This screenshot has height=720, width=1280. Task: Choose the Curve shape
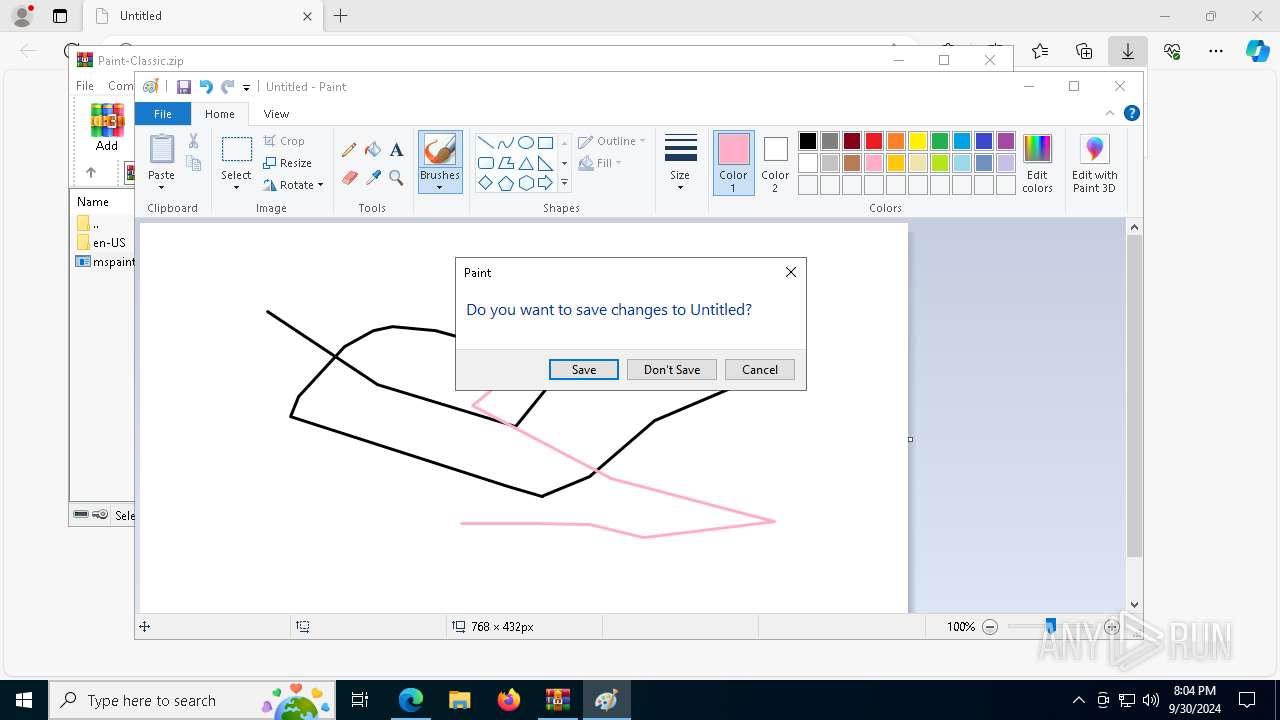[x=505, y=143]
